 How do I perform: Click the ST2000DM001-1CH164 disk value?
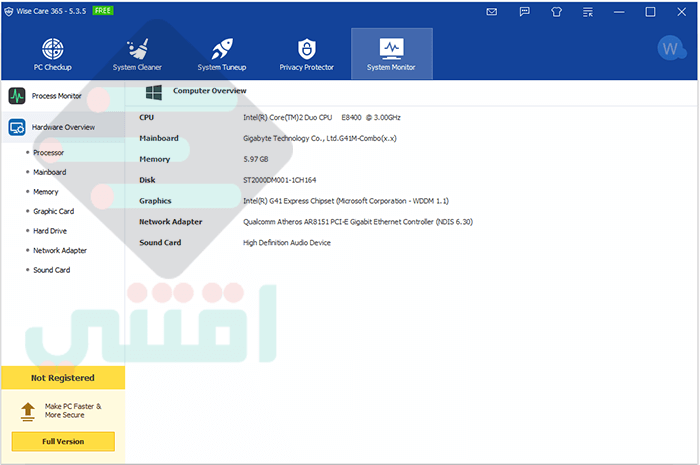point(280,180)
